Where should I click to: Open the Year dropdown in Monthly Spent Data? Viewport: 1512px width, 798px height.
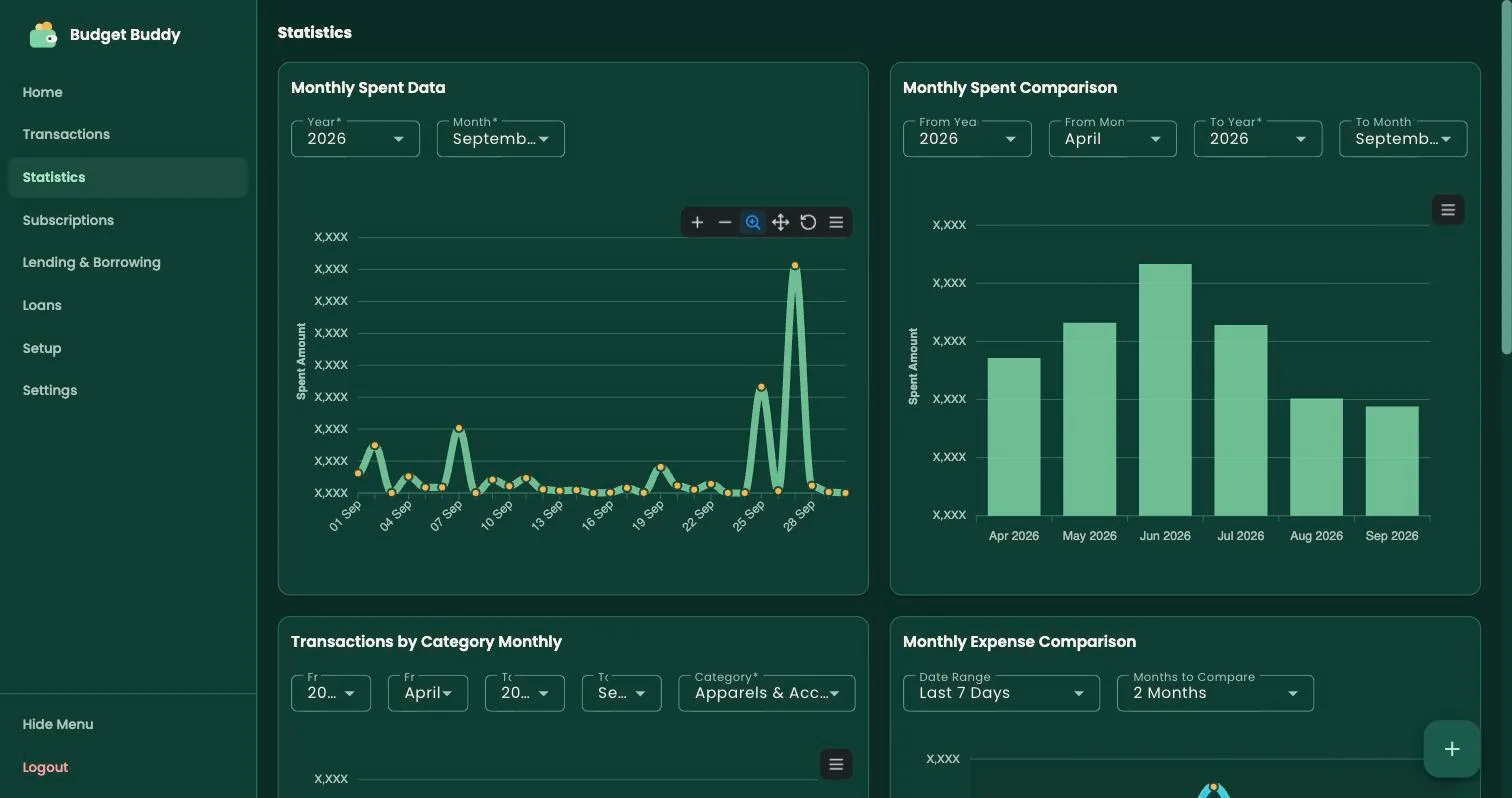pyautogui.click(x=355, y=138)
